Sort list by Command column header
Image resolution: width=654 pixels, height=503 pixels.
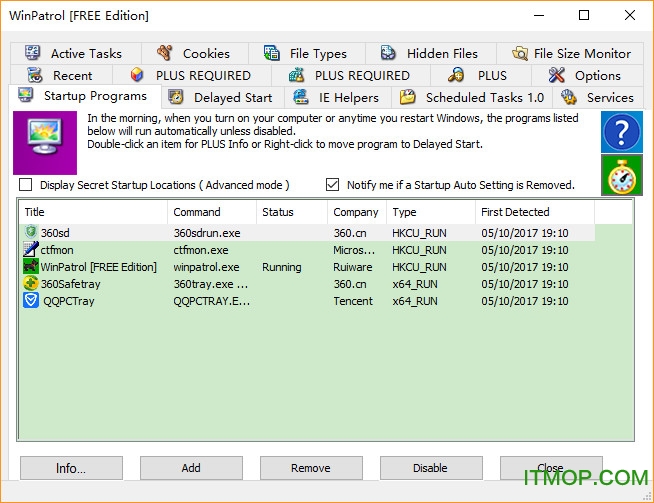212,212
